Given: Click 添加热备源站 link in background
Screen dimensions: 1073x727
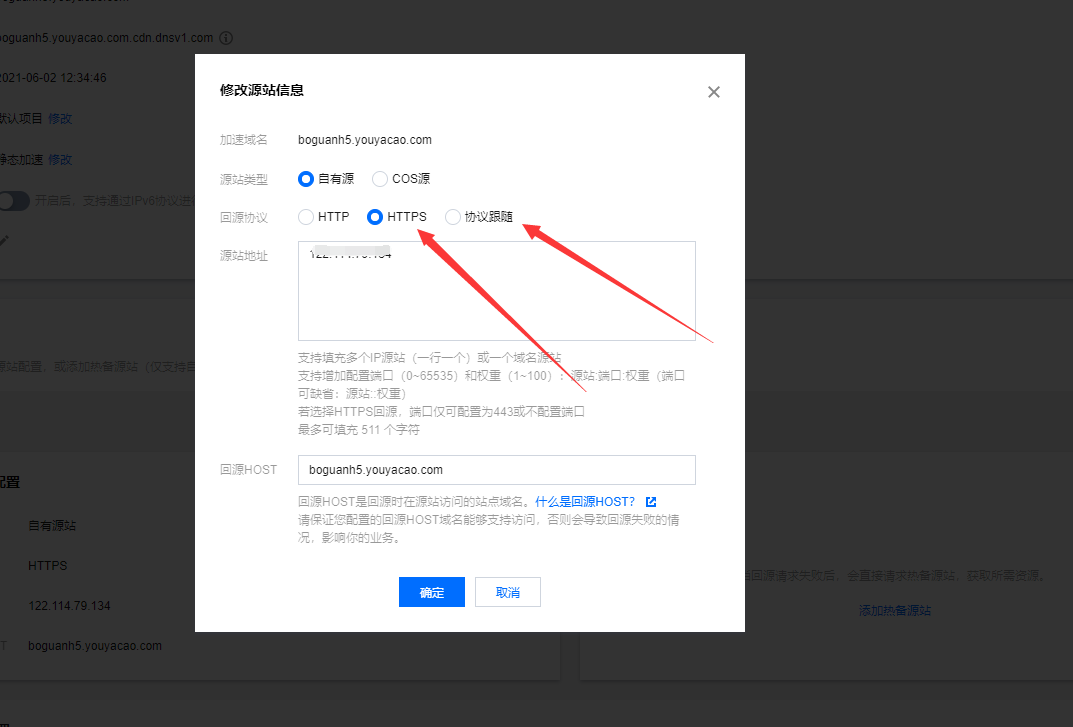Looking at the screenshot, I should [x=894, y=611].
